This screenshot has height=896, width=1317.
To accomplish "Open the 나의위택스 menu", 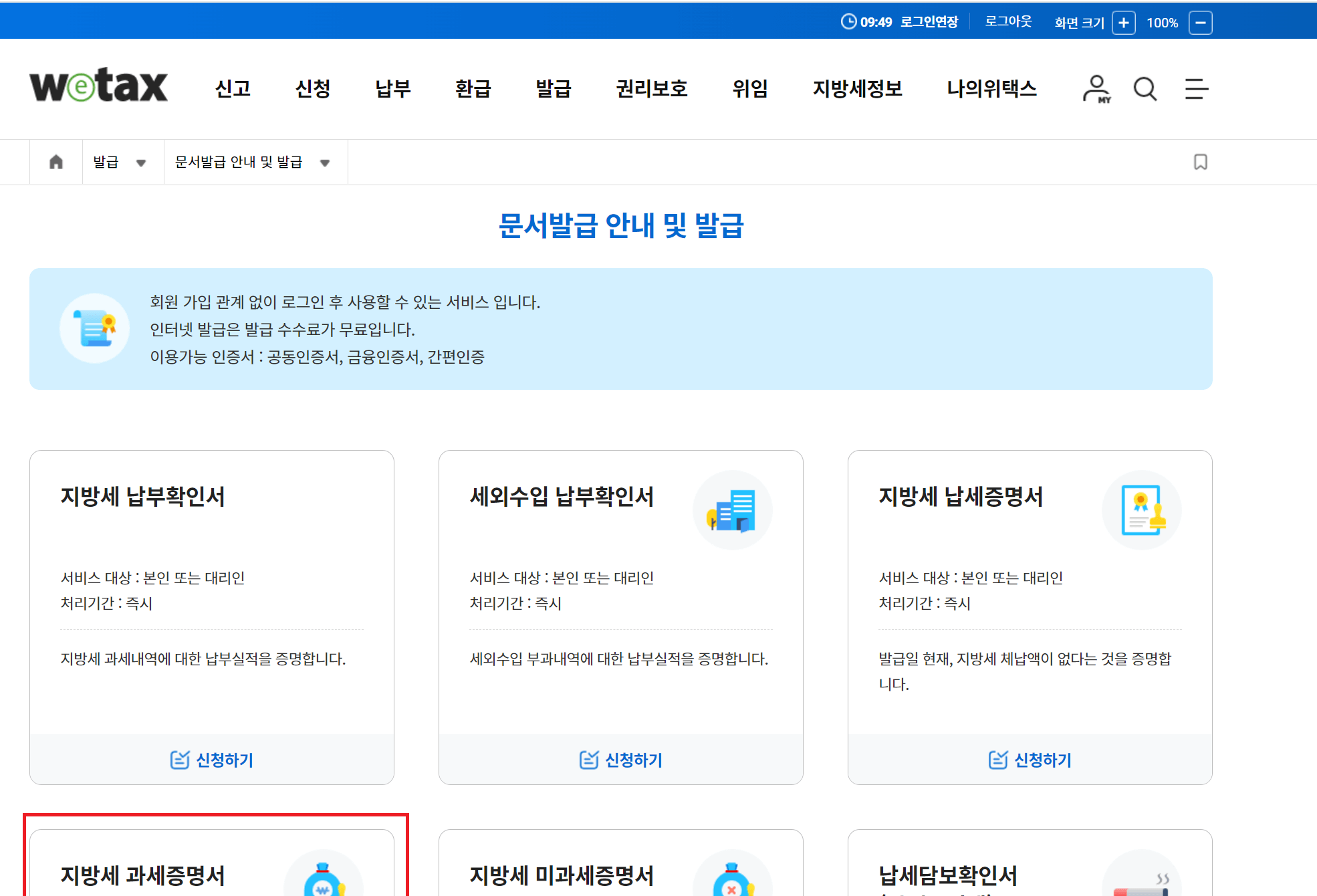I will coord(991,88).
